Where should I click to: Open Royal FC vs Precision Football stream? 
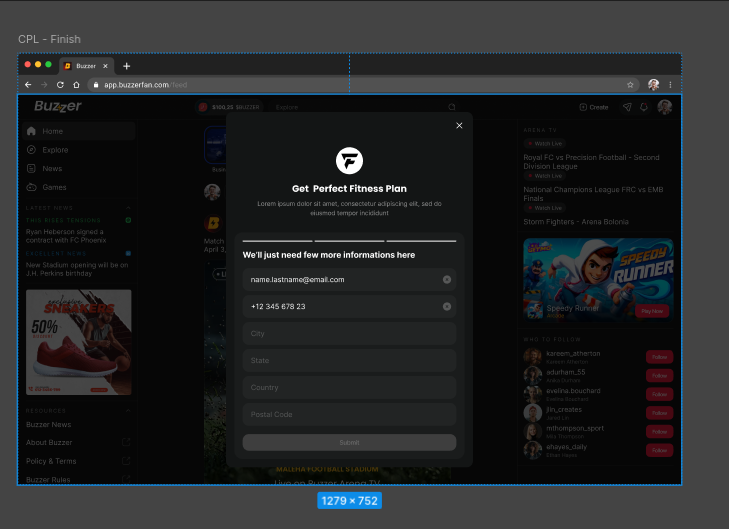591,162
